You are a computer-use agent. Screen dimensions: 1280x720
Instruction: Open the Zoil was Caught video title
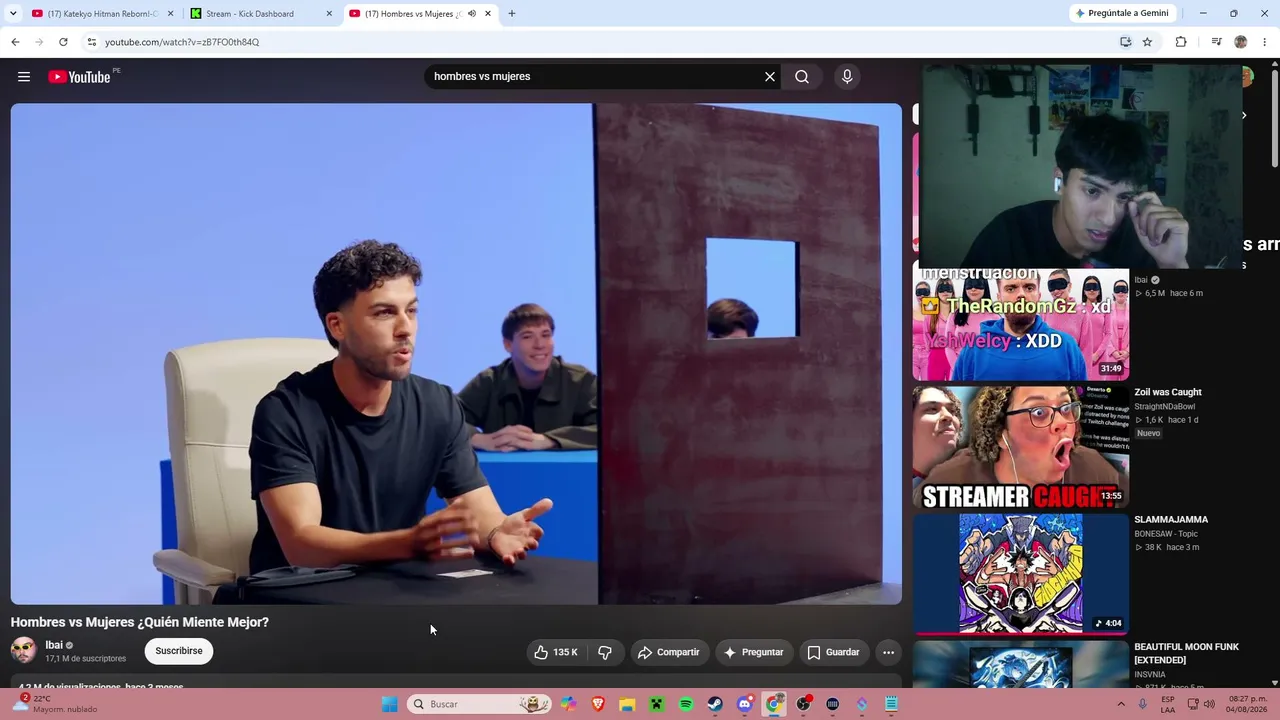tap(1168, 392)
